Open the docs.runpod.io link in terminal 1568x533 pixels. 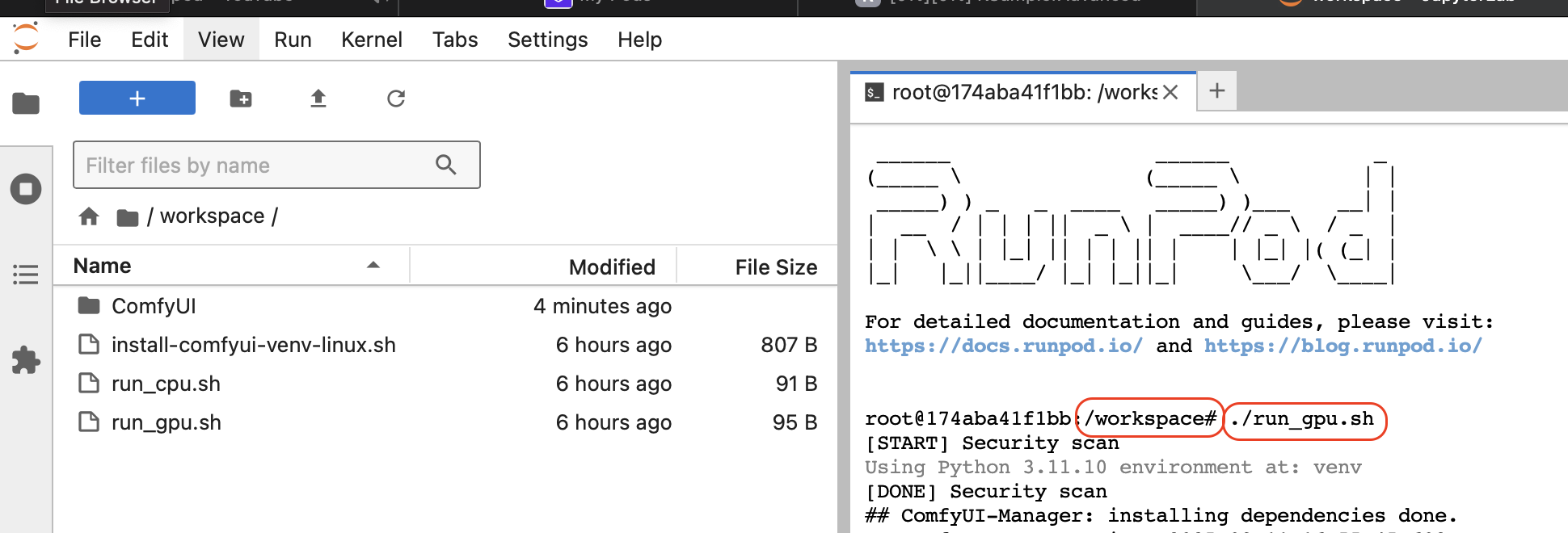pyautogui.click(x=1003, y=346)
